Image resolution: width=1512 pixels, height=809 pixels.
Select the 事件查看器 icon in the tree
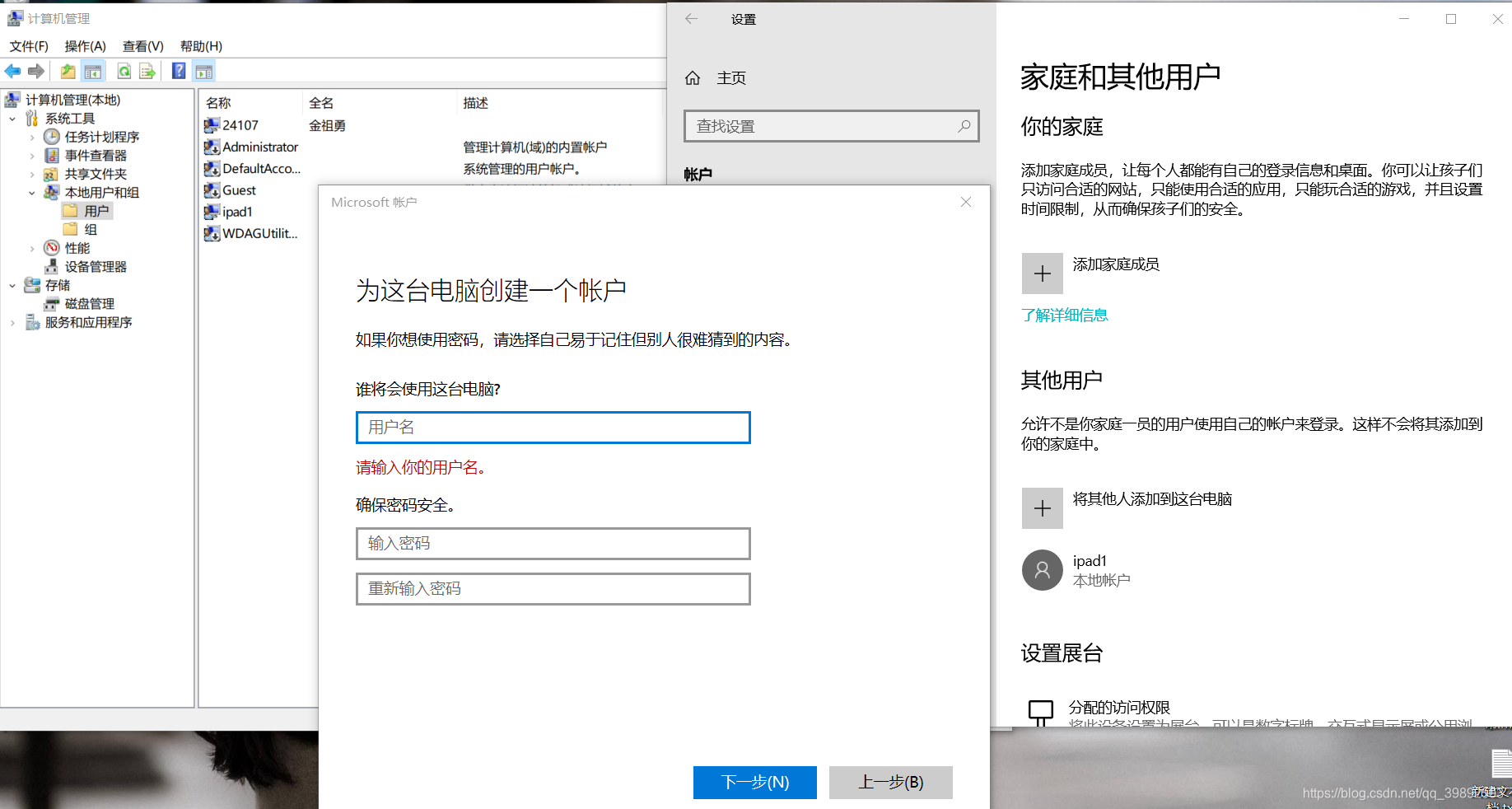(x=52, y=156)
